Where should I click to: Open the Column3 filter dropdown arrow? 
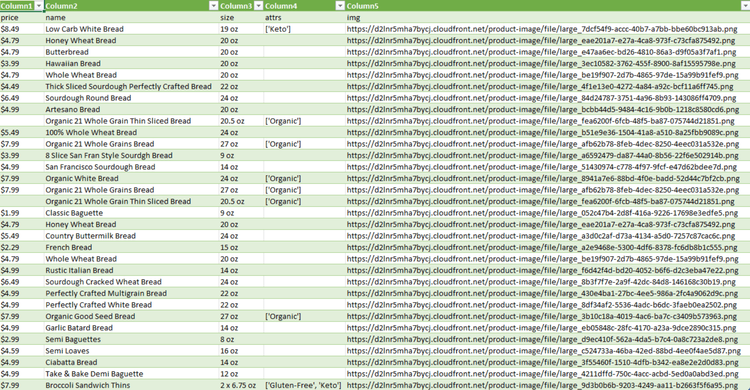258,6
